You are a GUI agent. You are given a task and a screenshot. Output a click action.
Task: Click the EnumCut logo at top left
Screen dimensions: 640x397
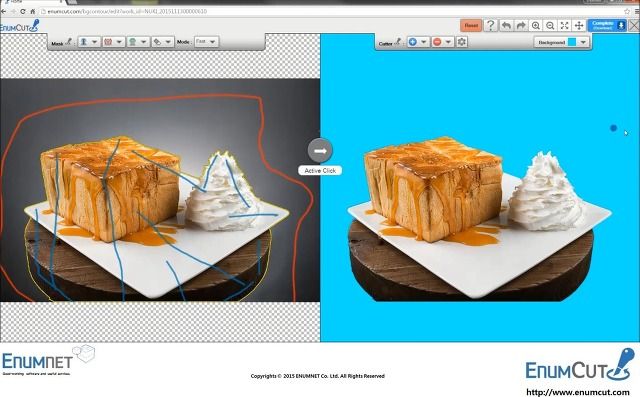(x=19, y=26)
